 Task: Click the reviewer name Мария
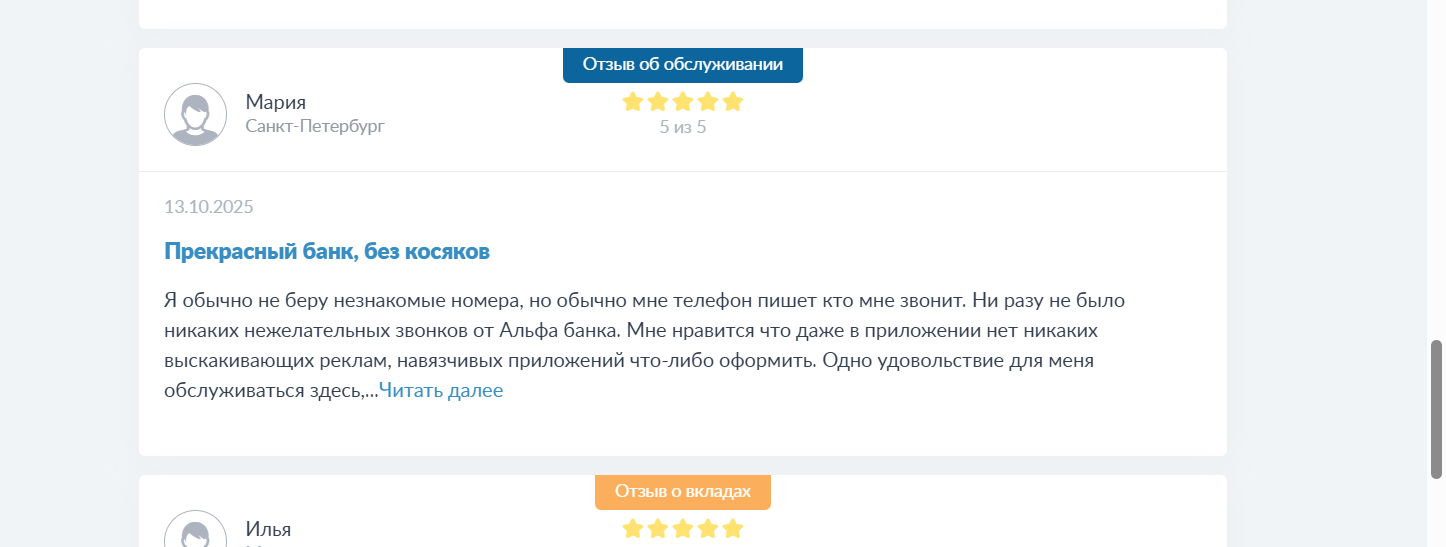pos(275,102)
